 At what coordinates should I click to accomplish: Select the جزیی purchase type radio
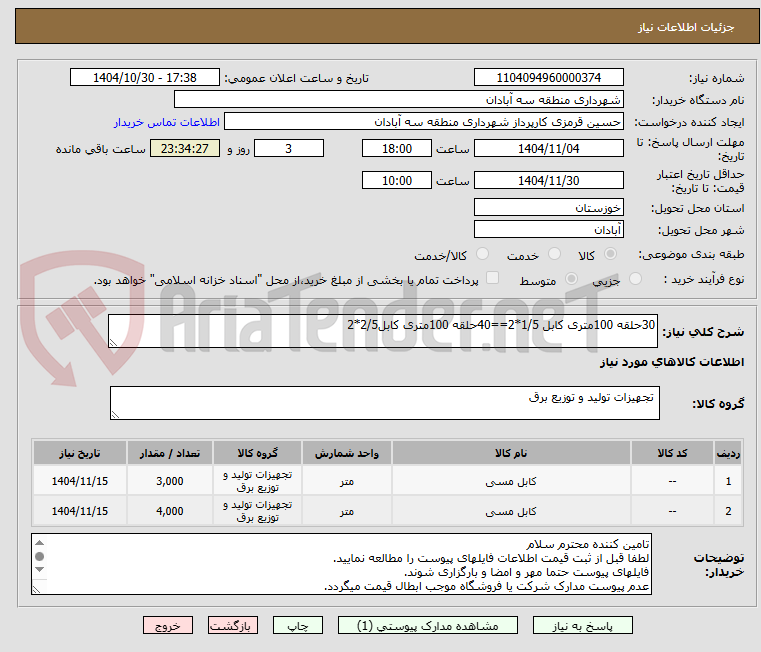point(635,279)
